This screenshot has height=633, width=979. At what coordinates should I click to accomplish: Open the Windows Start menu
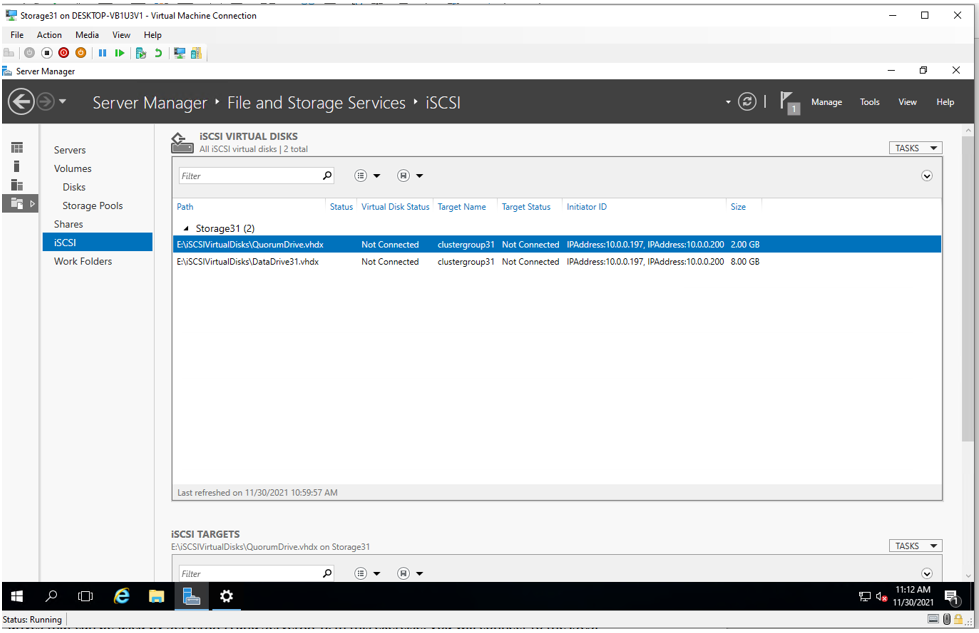[x=17, y=597]
